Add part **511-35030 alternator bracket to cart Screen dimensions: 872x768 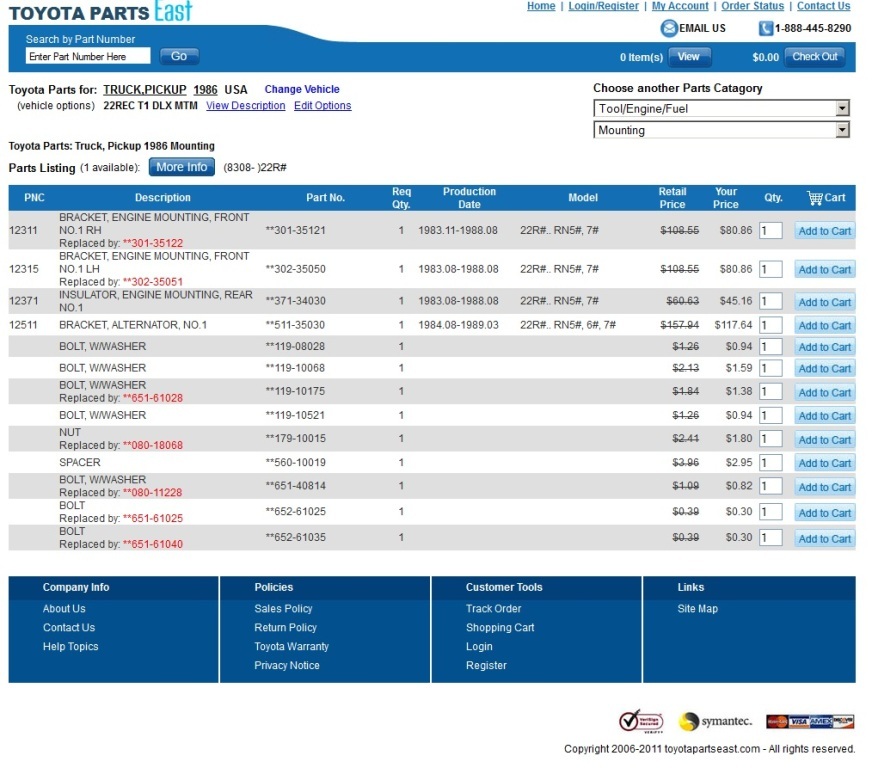(x=825, y=325)
